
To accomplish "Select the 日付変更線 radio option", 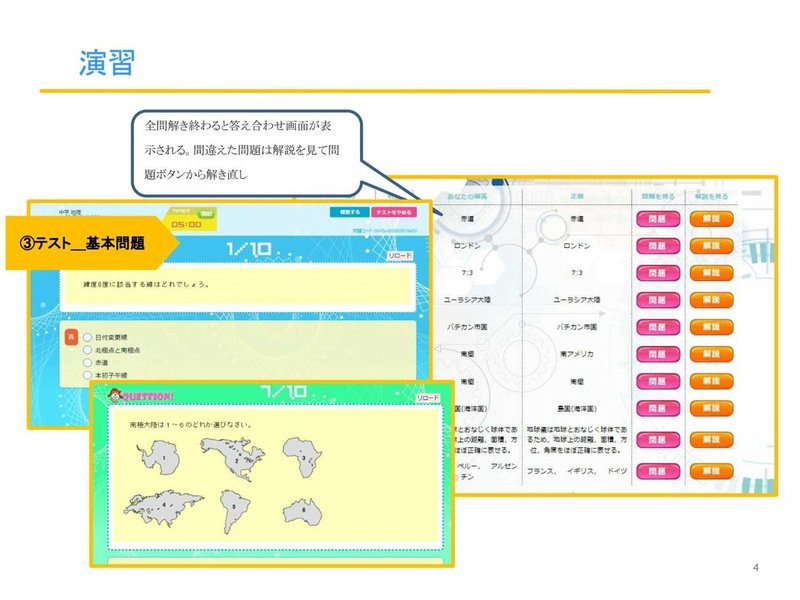I will [87, 337].
